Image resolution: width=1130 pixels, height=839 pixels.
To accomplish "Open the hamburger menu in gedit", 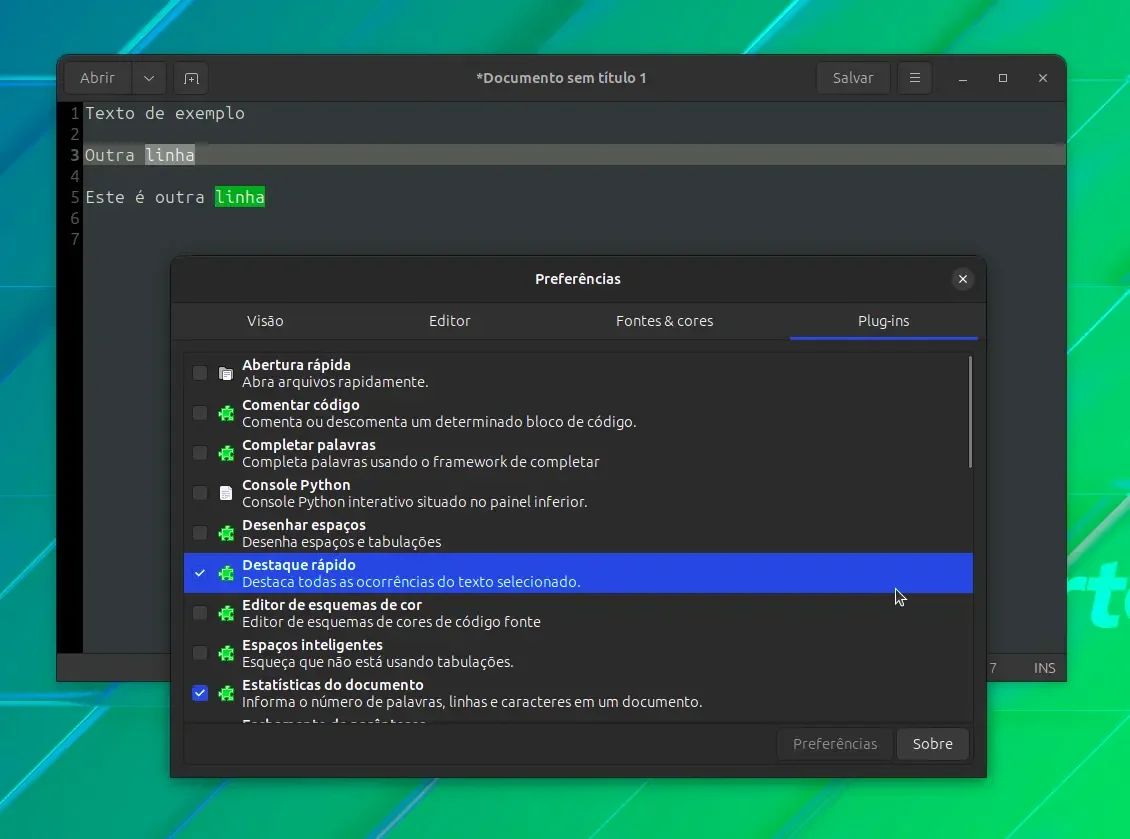I will tap(915, 78).
